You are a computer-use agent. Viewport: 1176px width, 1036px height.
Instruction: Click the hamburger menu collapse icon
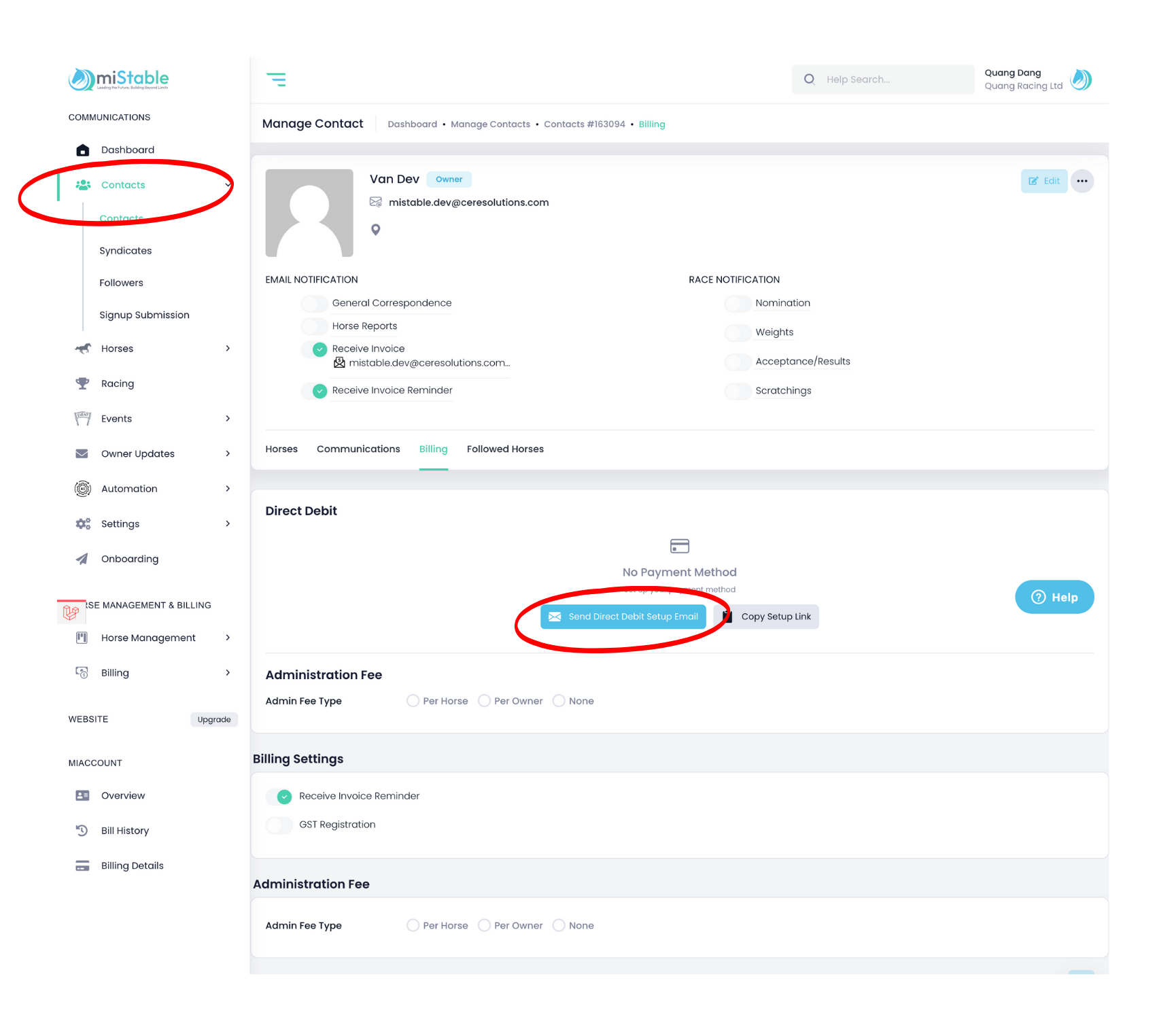[276, 80]
